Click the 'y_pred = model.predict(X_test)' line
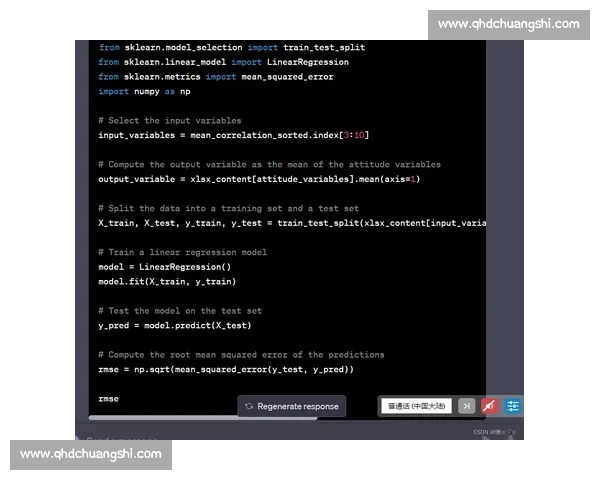This screenshot has width=600, height=480. tap(175, 325)
